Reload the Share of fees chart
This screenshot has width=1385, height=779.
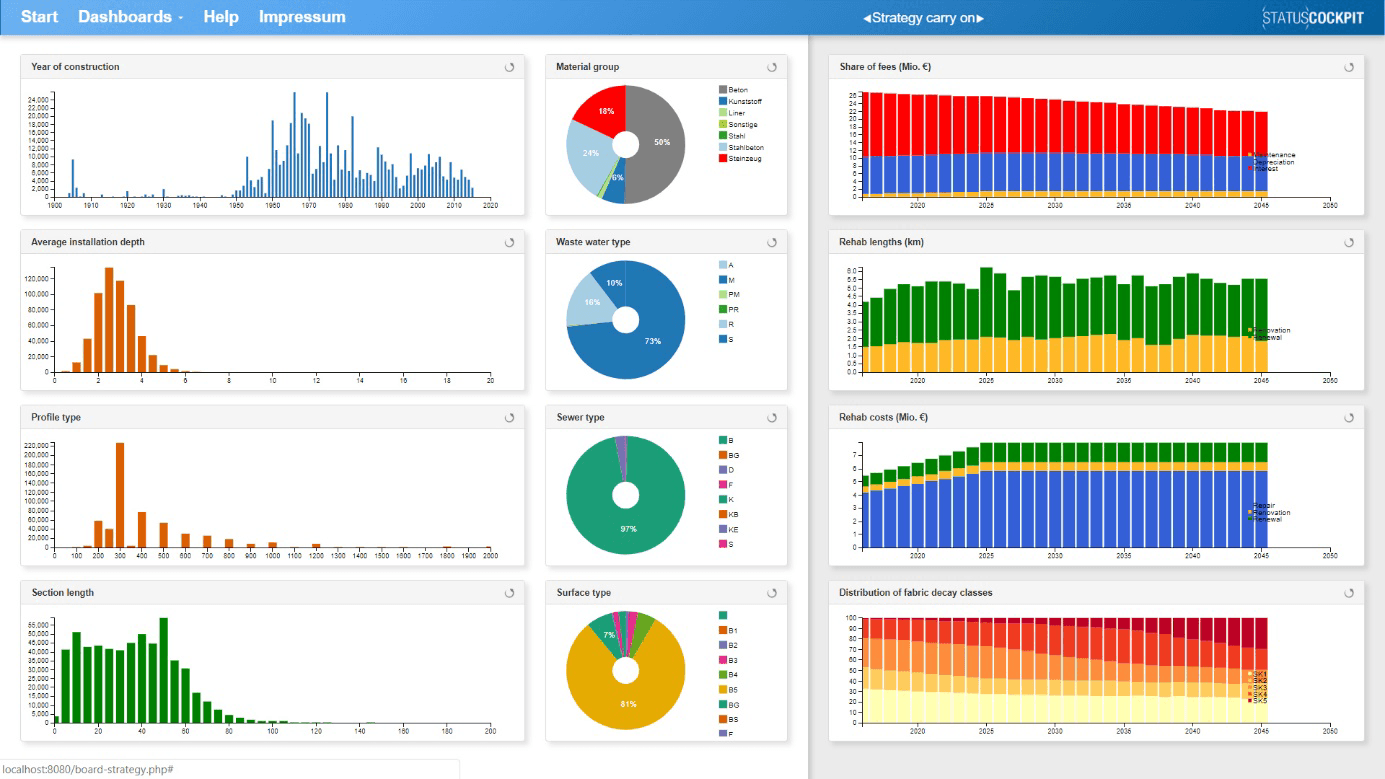(x=1349, y=67)
